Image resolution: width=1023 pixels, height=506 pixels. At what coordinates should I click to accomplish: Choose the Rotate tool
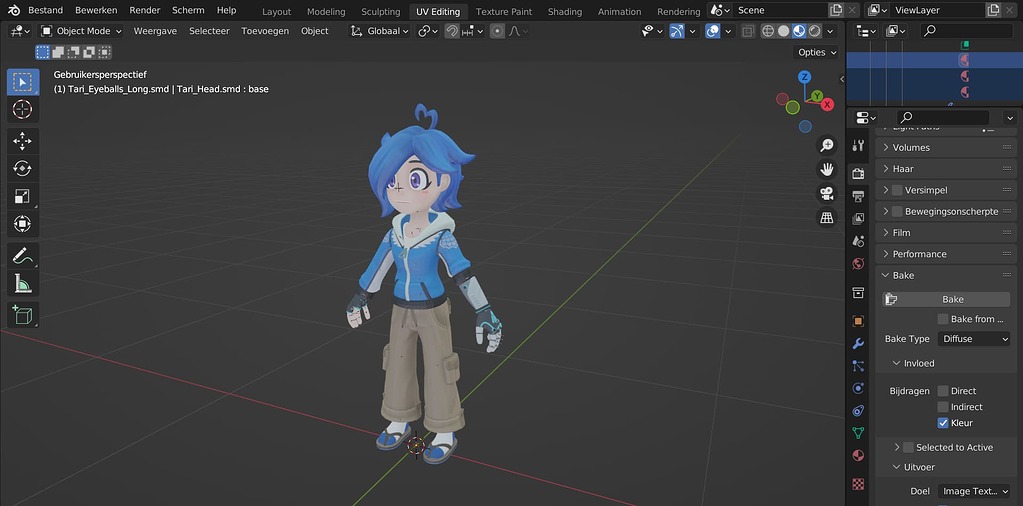22,168
